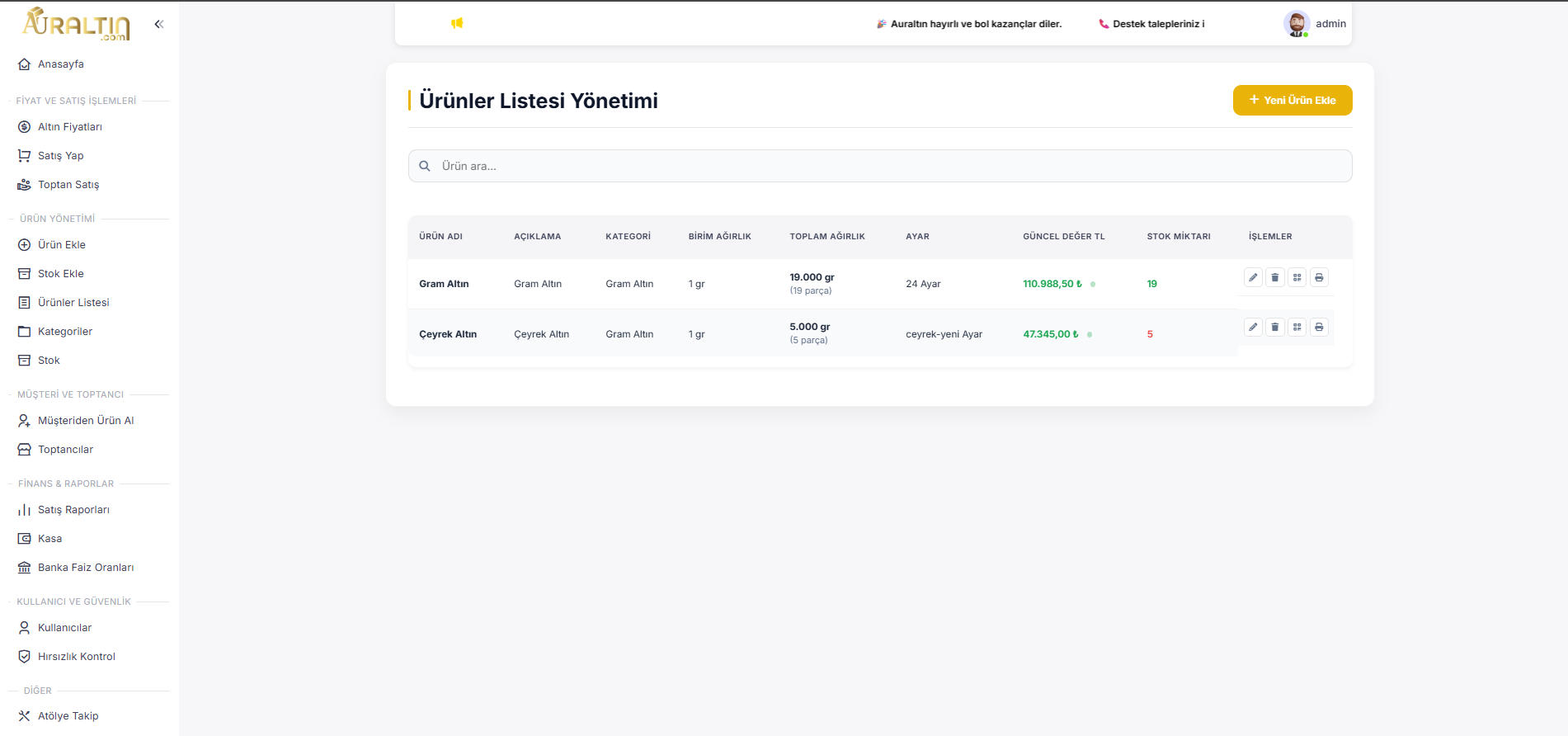1568x736 pixels.
Task: Open Altın Fiyatları from the sidebar
Action: coord(69,127)
